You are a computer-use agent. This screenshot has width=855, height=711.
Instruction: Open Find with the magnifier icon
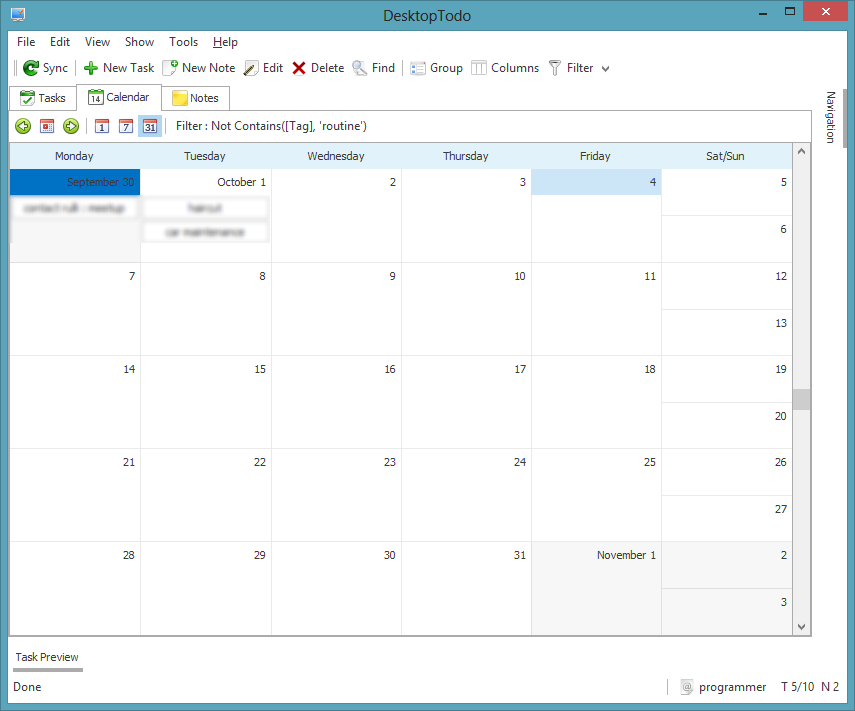click(x=374, y=68)
